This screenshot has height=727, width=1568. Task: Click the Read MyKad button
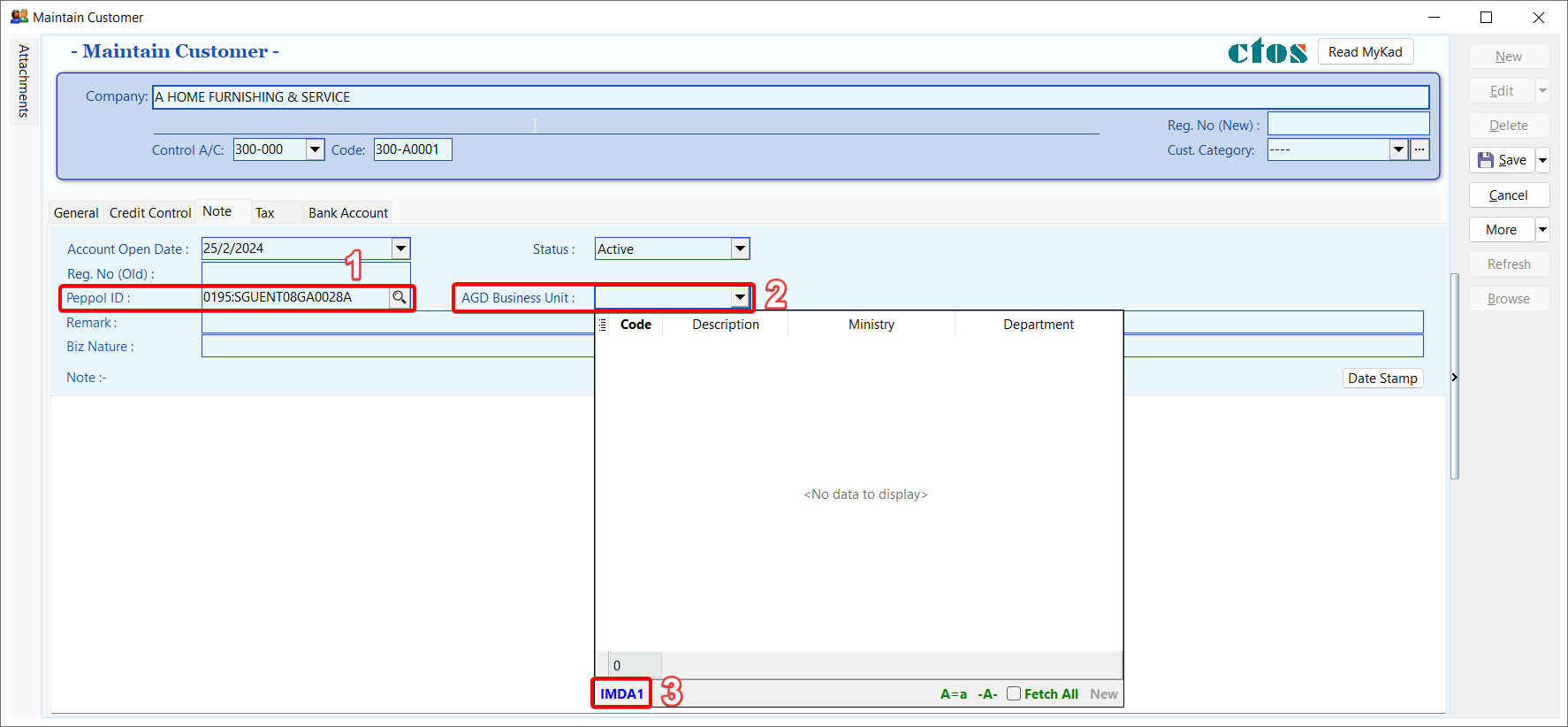coord(1365,52)
